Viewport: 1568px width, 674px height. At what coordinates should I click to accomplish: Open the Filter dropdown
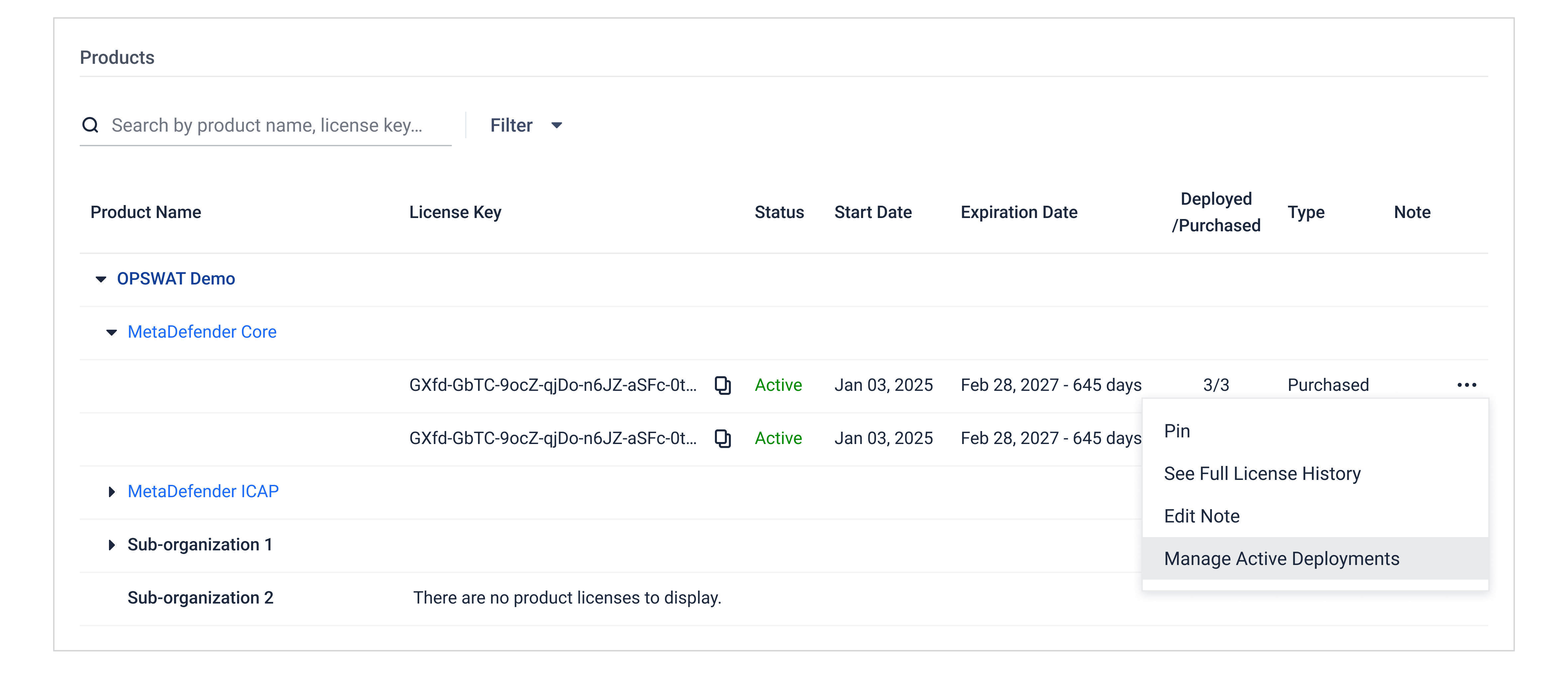[526, 125]
